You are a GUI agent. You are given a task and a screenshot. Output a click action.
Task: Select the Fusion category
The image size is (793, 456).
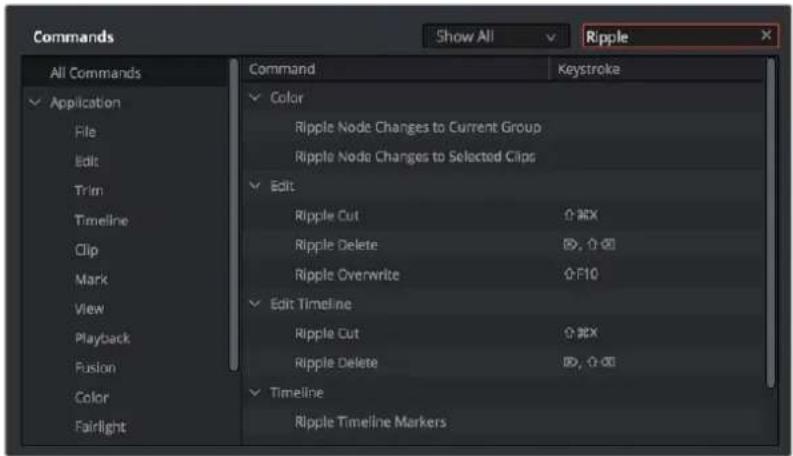(x=95, y=368)
